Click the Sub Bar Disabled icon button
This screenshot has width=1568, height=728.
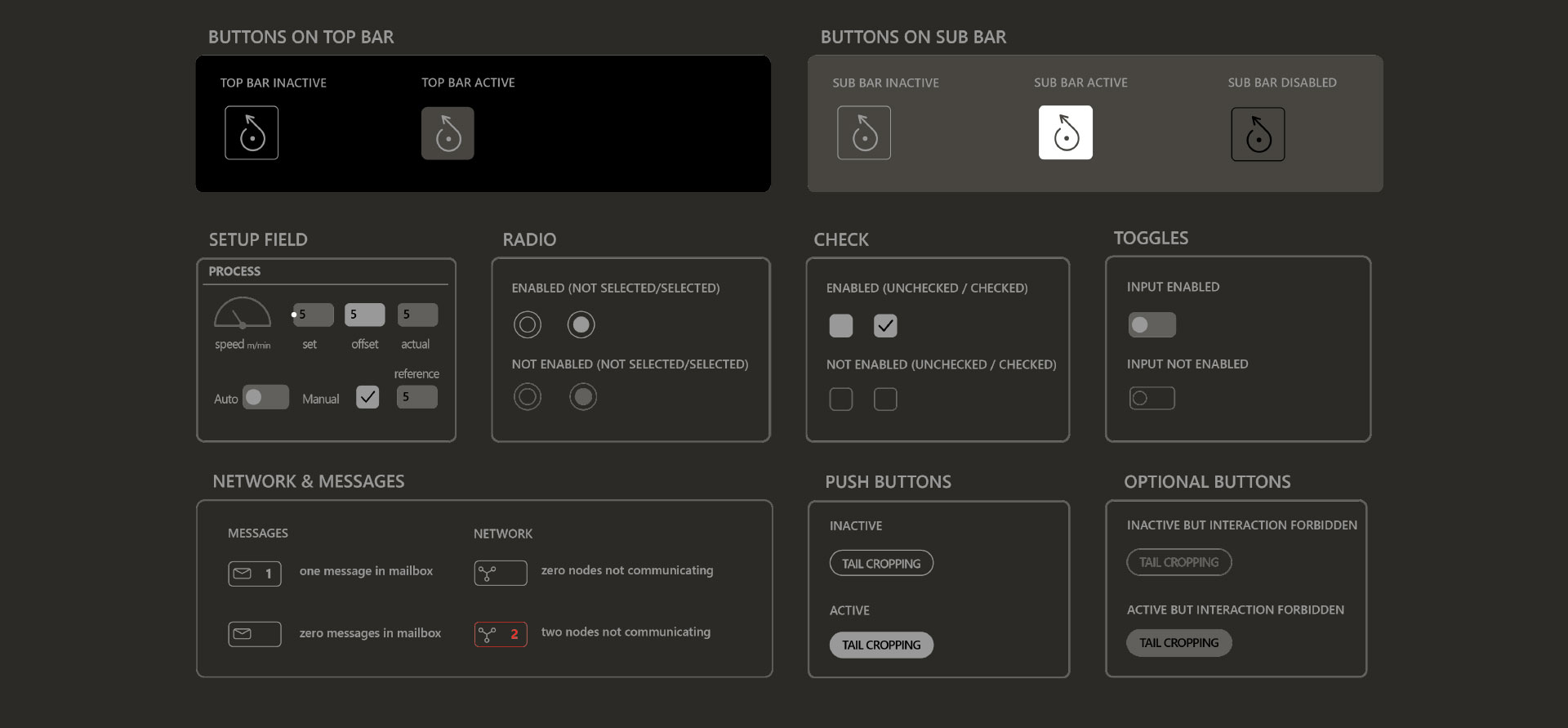click(x=1258, y=134)
